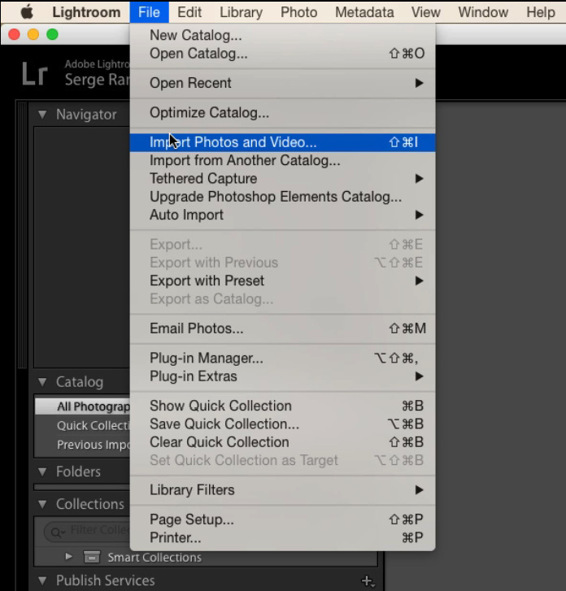
Task: Collapse the Catalog panel
Action: [43, 382]
